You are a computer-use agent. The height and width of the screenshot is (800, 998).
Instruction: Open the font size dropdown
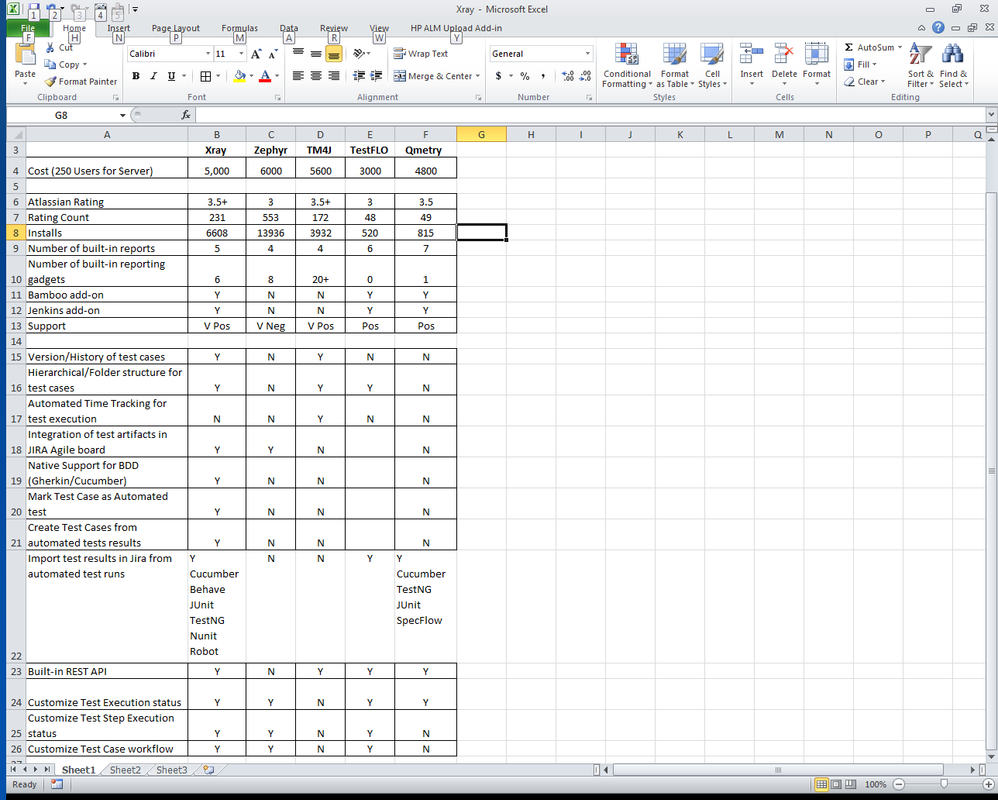[x=241, y=54]
